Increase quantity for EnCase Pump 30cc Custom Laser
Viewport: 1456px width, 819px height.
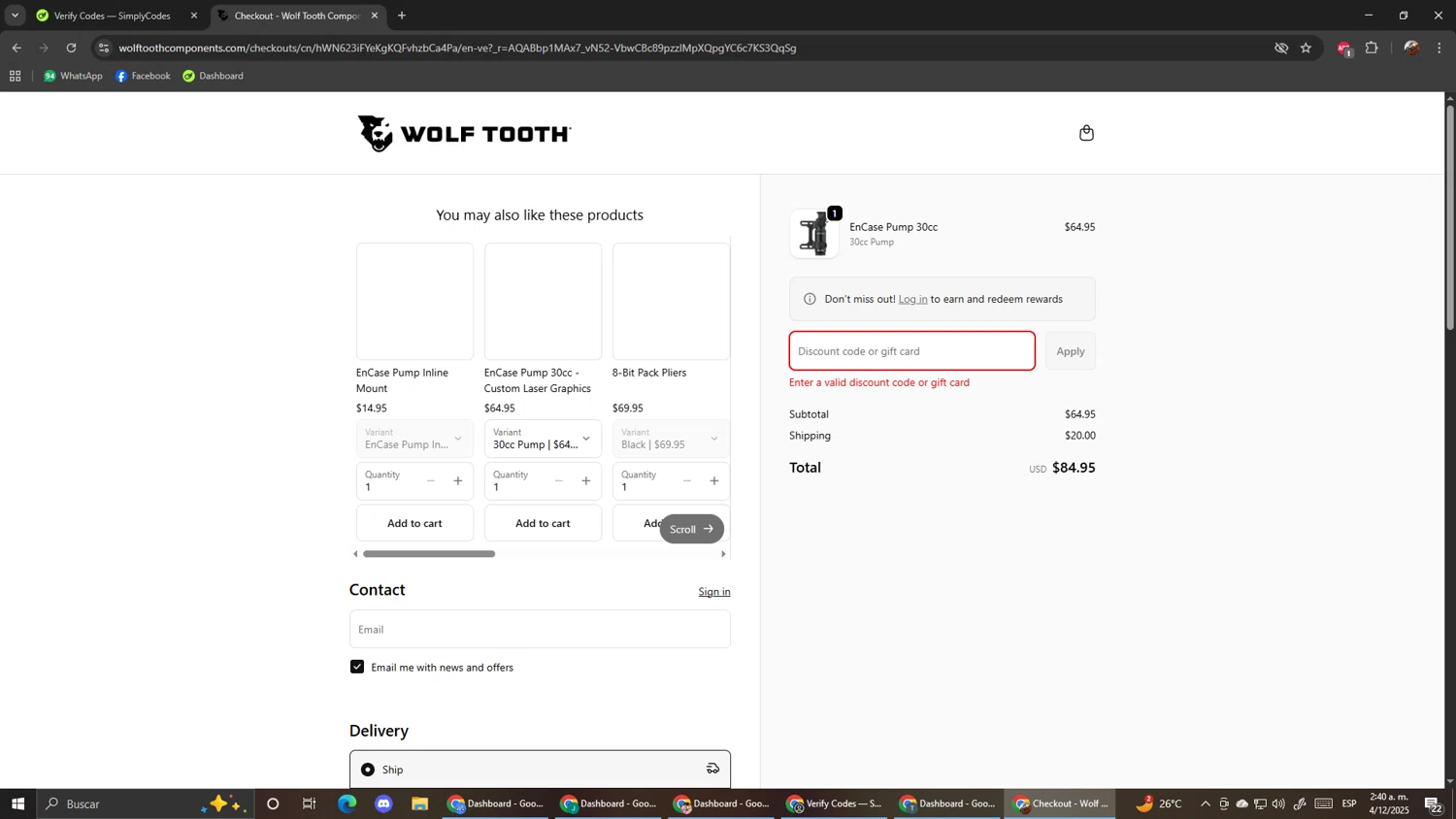[x=586, y=481]
